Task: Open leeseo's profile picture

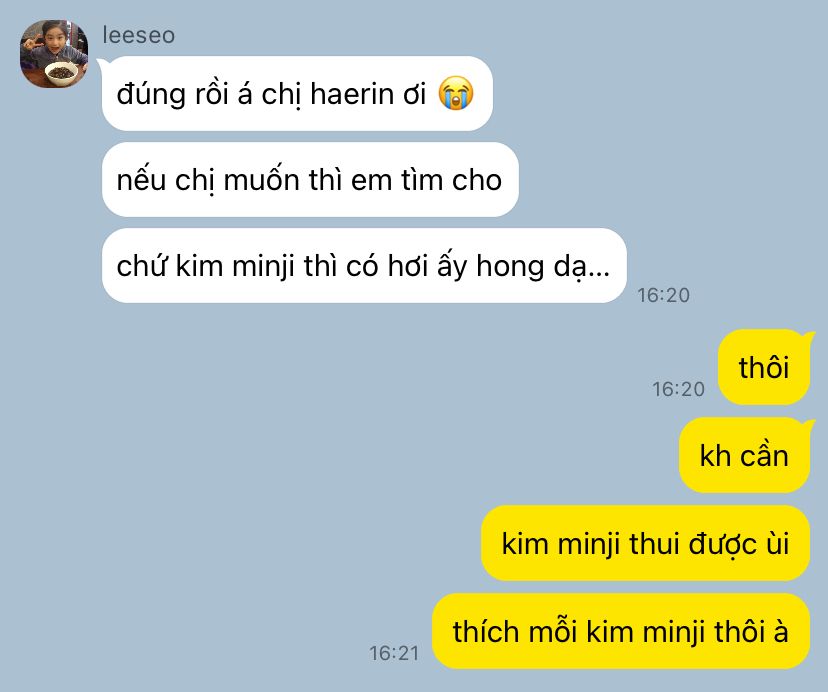Action: click(54, 54)
